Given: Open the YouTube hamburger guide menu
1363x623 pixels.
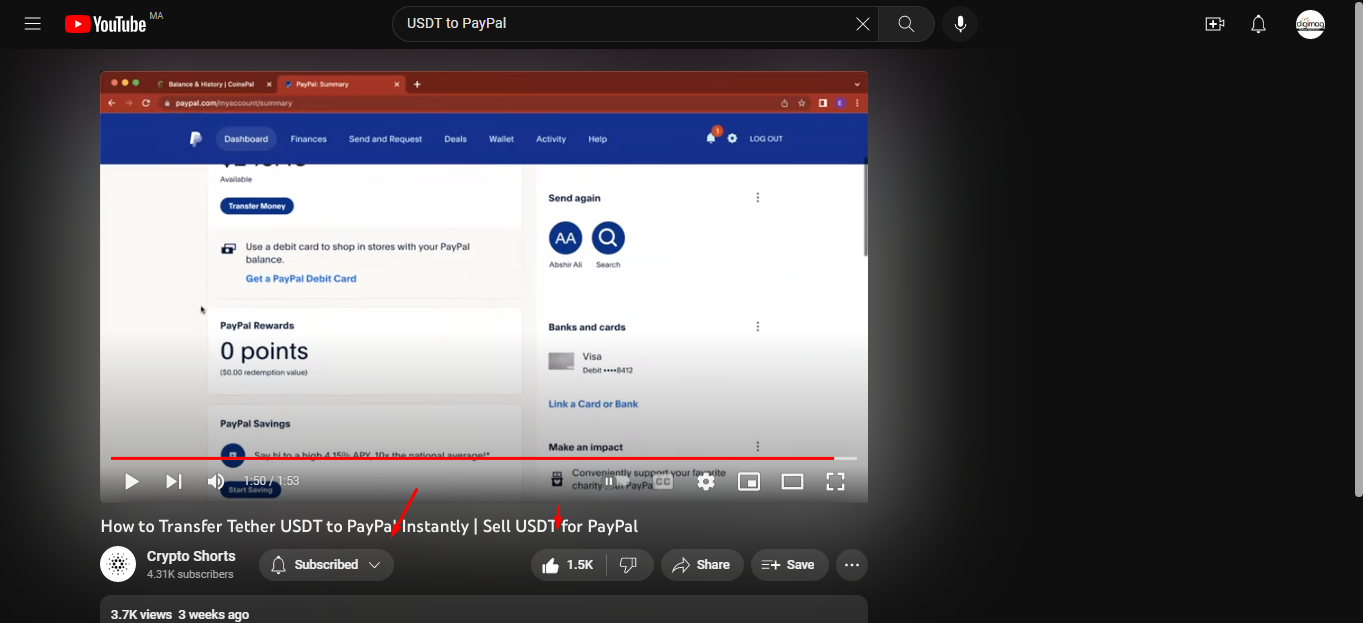Looking at the screenshot, I should point(33,24).
